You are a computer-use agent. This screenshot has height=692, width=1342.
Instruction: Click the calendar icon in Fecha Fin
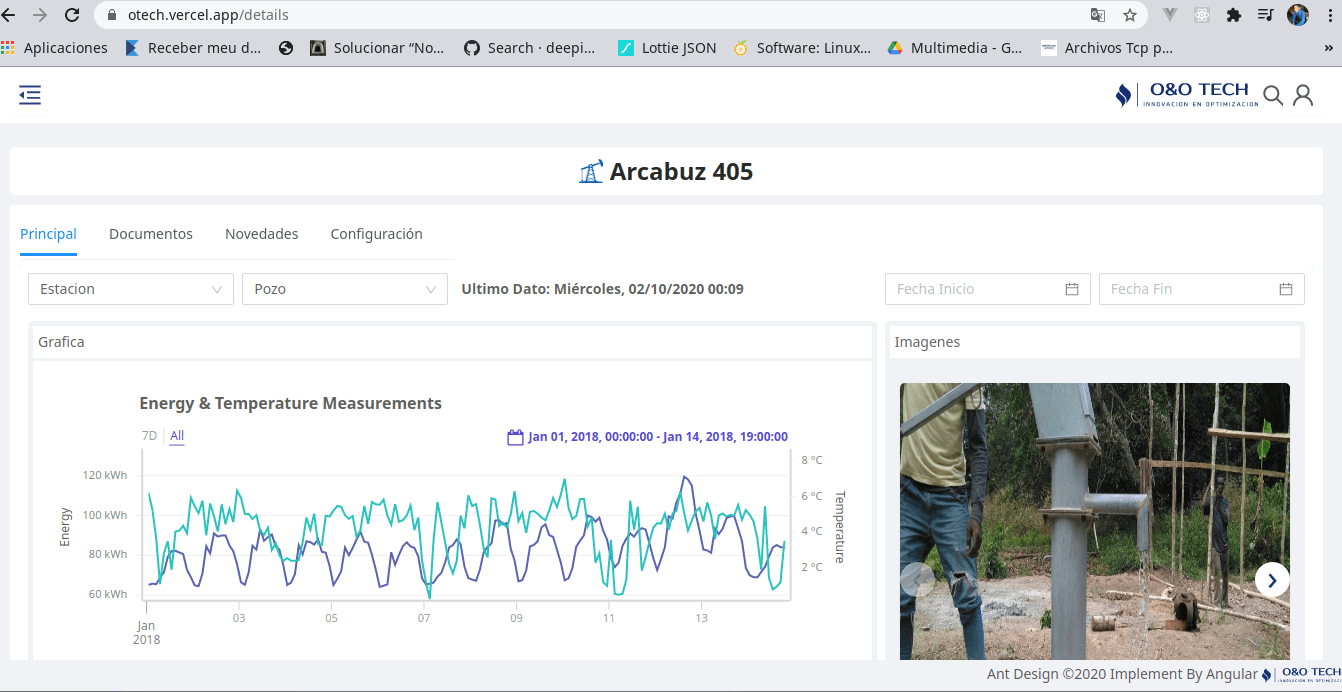pos(1286,289)
